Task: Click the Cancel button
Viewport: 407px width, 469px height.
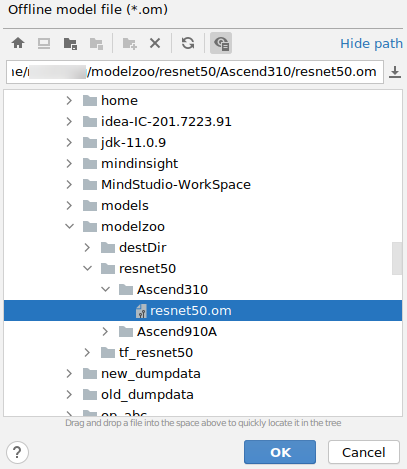Action: [x=364, y=452]
